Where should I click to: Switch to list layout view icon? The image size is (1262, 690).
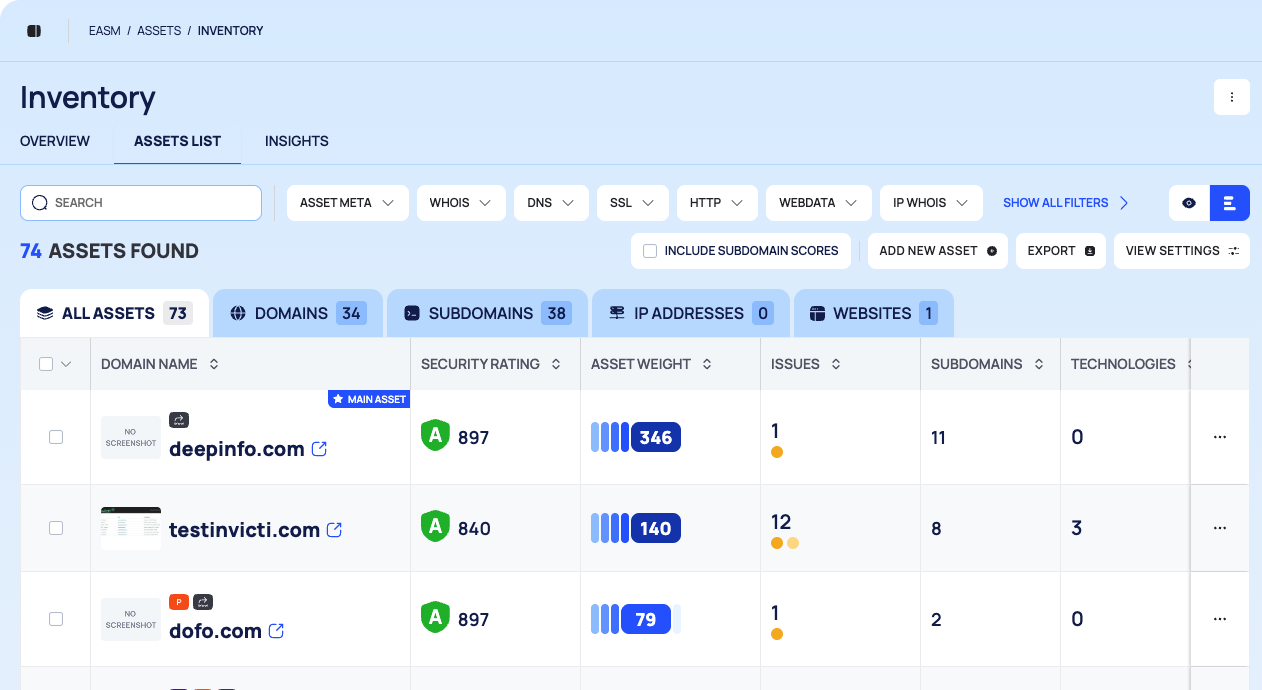(x=1230, y=203)
